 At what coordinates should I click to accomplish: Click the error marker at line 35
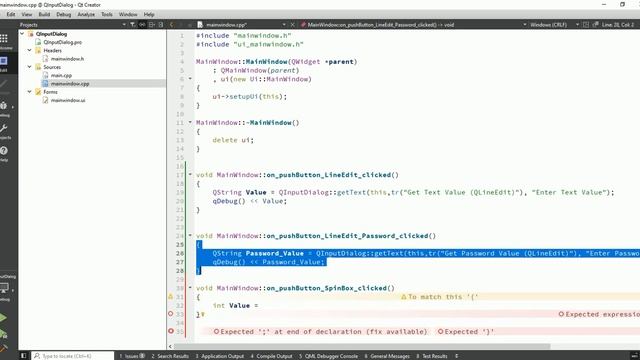171,331
